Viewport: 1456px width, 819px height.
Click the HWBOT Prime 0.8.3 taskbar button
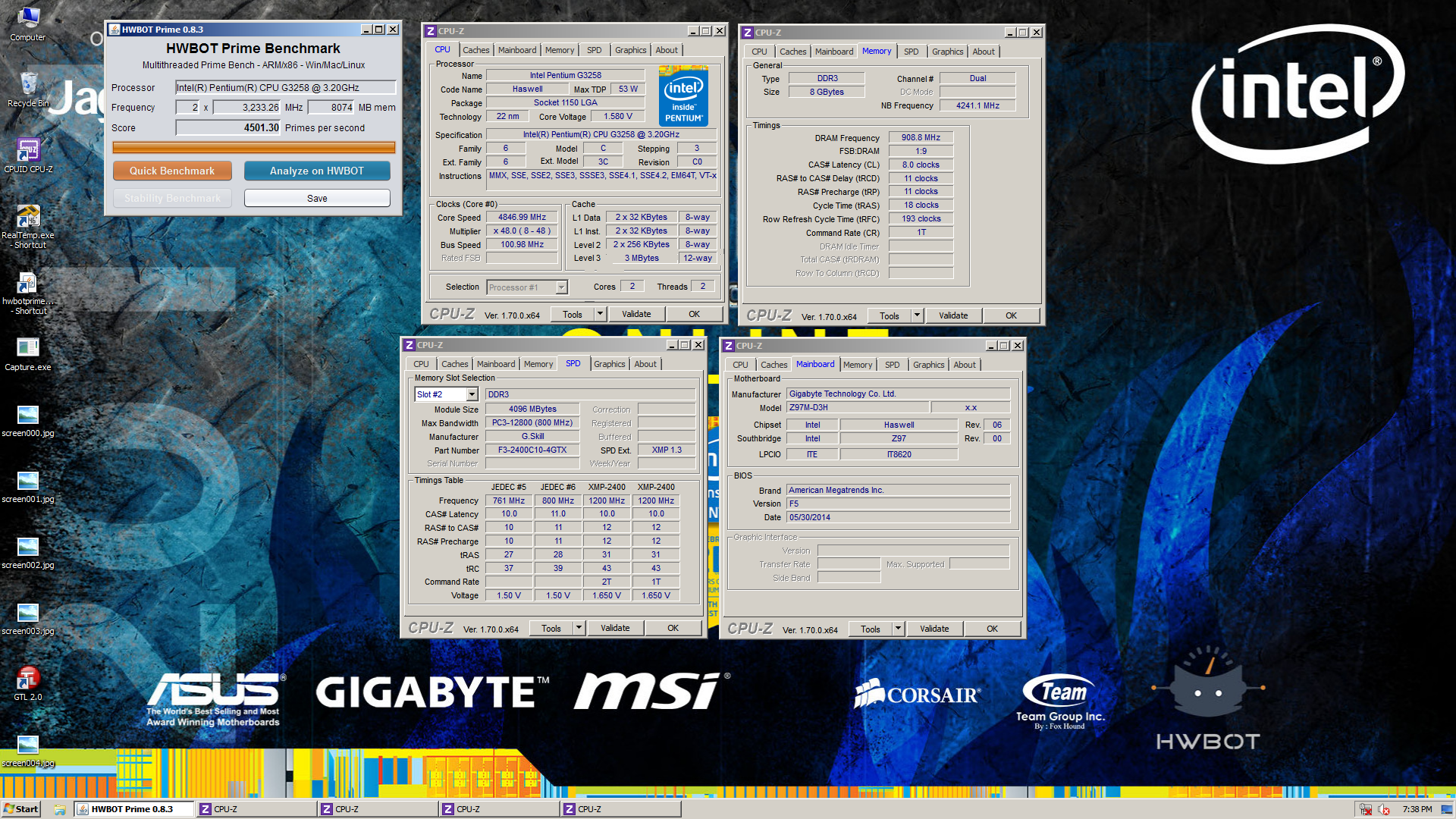pos(133,809)
